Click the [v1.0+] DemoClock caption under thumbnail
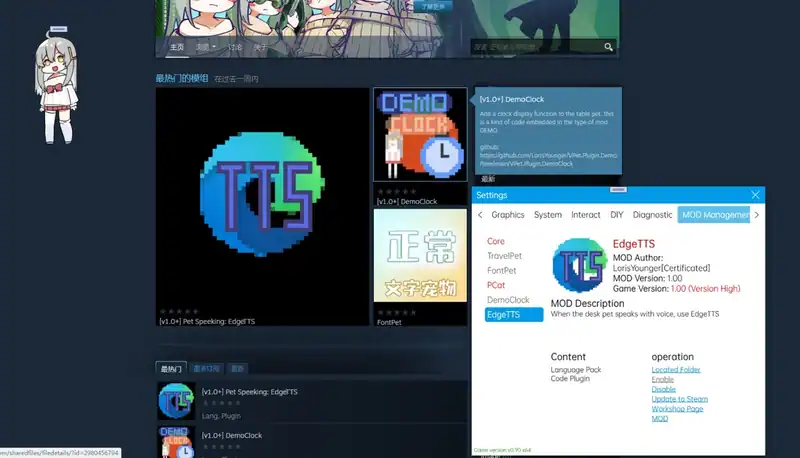The height and width of the screenshot is (458, 800). [407, 201]
